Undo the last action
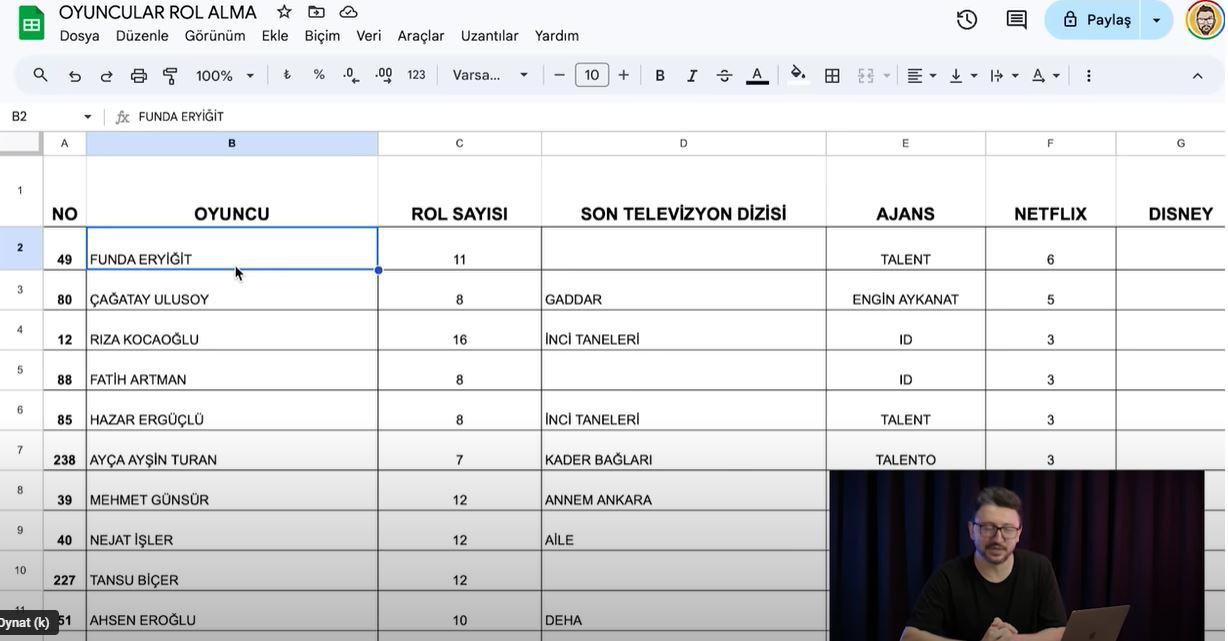The width and height of the screenshot is (1228, 641). point(74,75)
